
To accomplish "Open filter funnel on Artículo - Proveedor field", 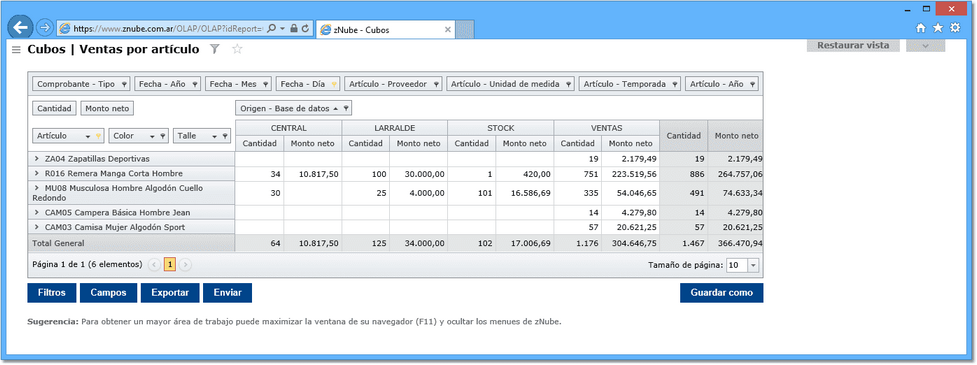I will coord(436,84).
